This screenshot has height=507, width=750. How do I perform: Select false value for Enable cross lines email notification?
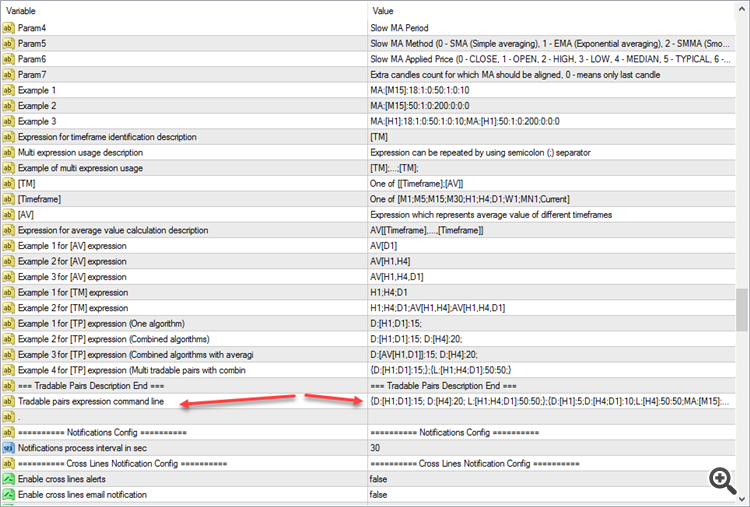378,495
